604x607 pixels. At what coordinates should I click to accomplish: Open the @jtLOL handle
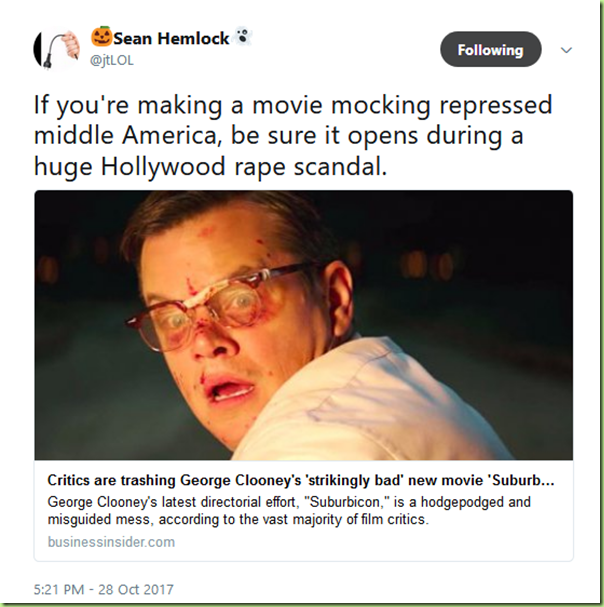coord(112,60)
